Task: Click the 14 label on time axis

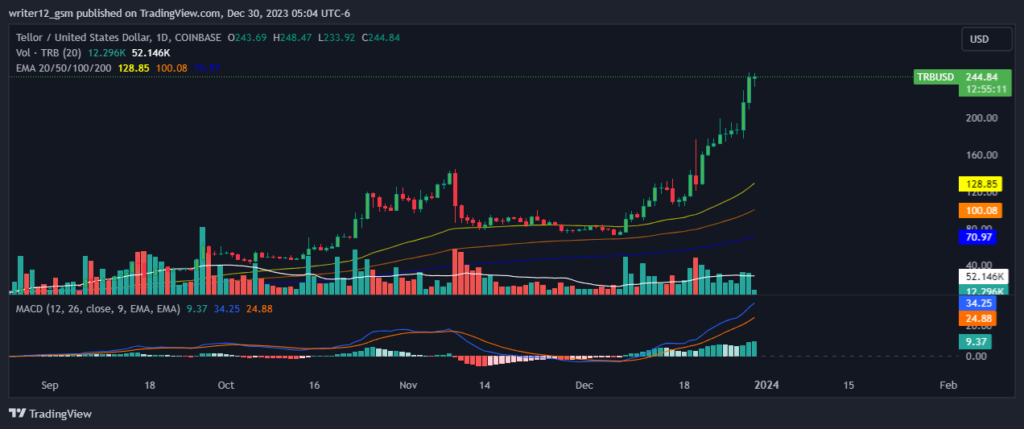Action: click(x=485, y=386)
